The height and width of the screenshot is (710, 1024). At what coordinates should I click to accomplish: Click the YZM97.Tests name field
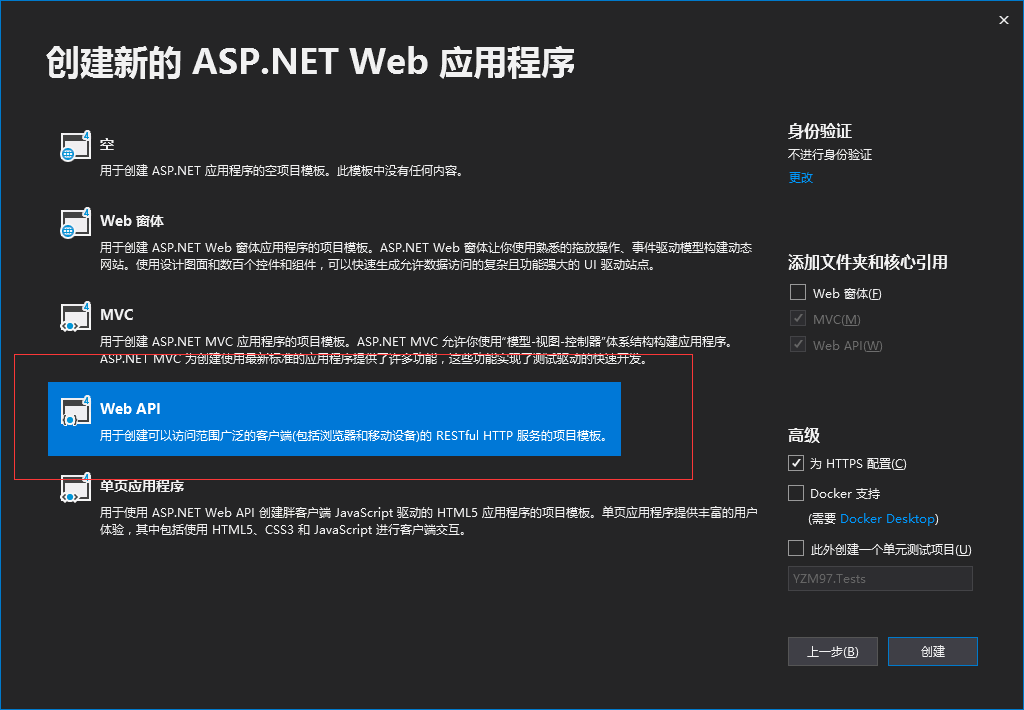[880, 579]
